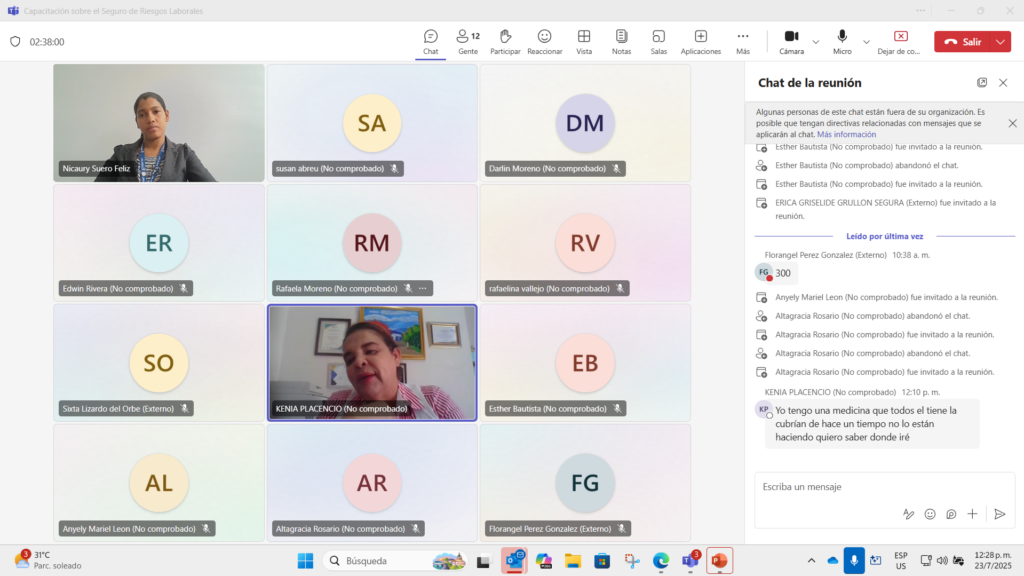Open the emoji picker in the chat compose box
This screenshot has width=1024, height=576.
(x=930, y=514)
